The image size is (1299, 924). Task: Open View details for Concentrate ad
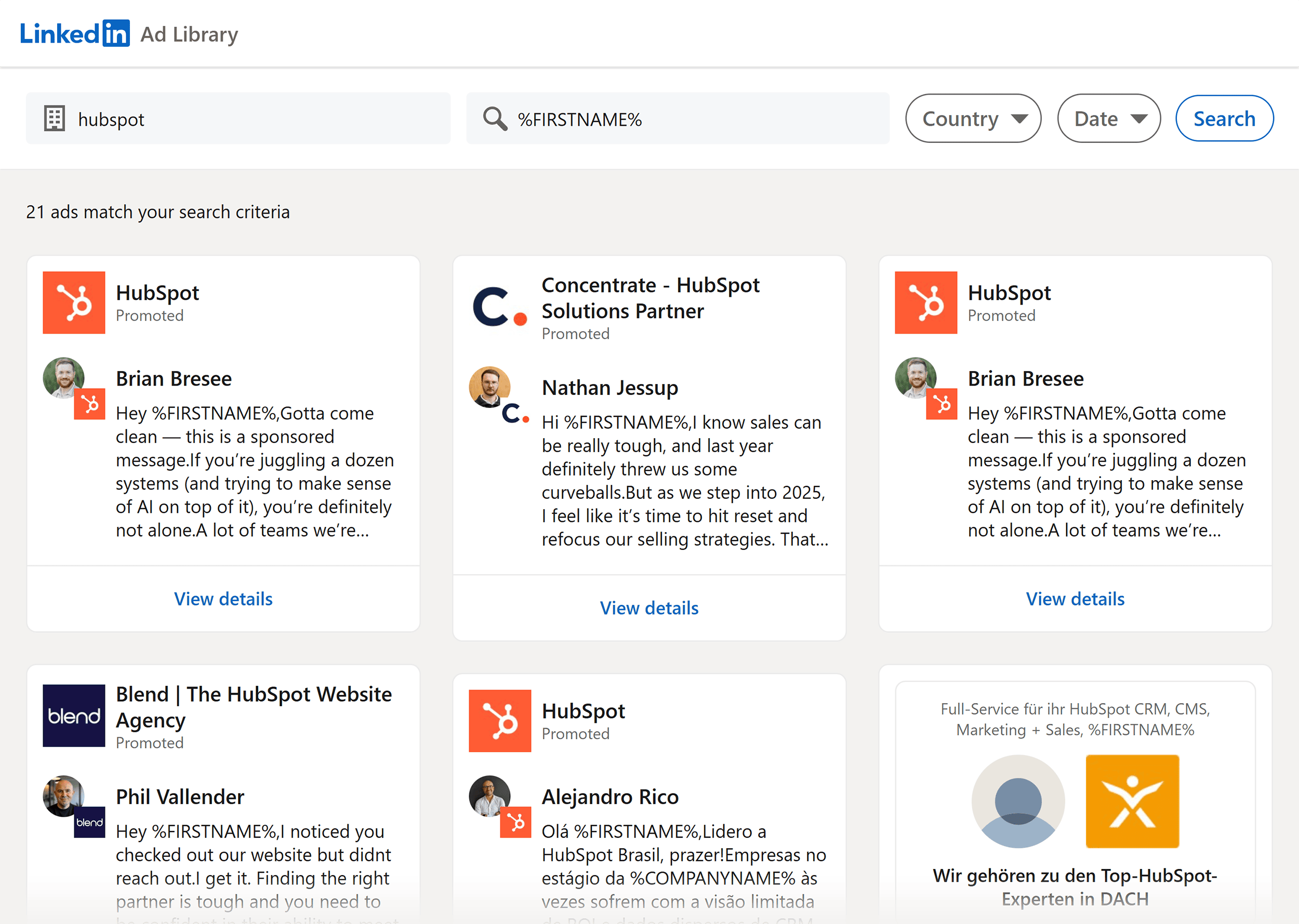coord(649,608)
